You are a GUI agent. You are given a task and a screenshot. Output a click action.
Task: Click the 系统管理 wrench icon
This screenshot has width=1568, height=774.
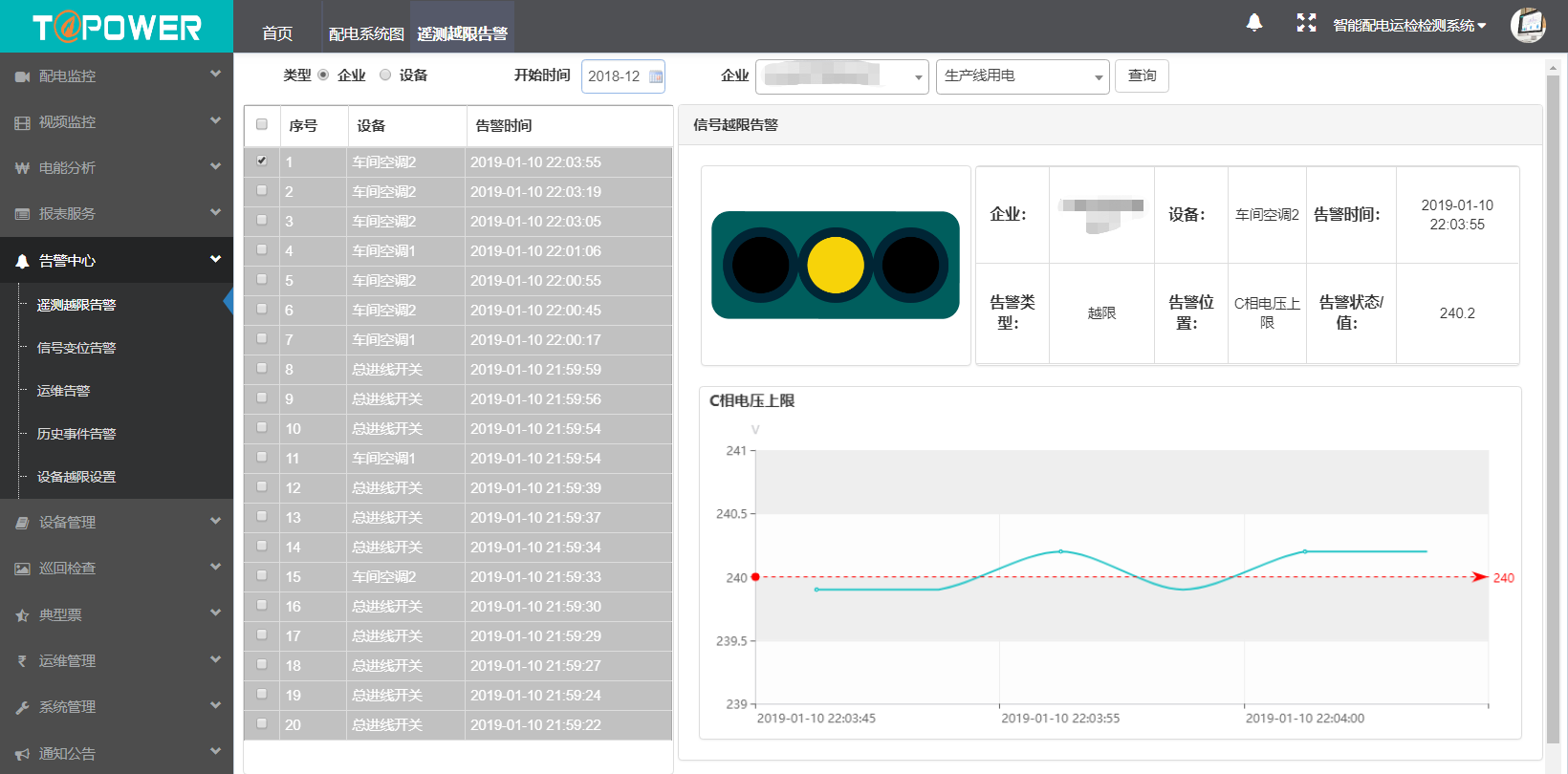(22, 707)
